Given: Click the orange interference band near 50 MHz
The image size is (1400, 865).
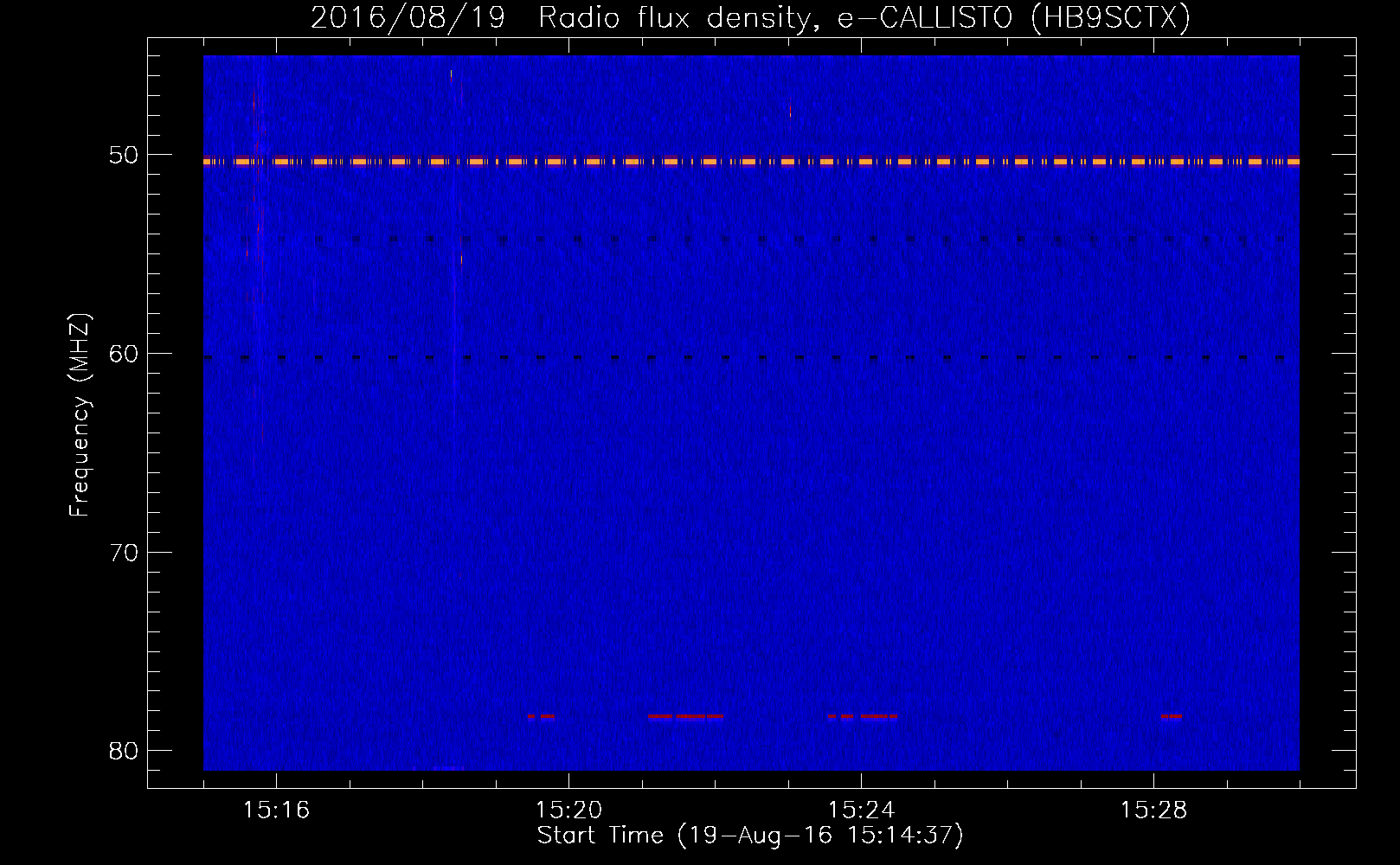Looking at the screenshot, I should tap(751, 161).
